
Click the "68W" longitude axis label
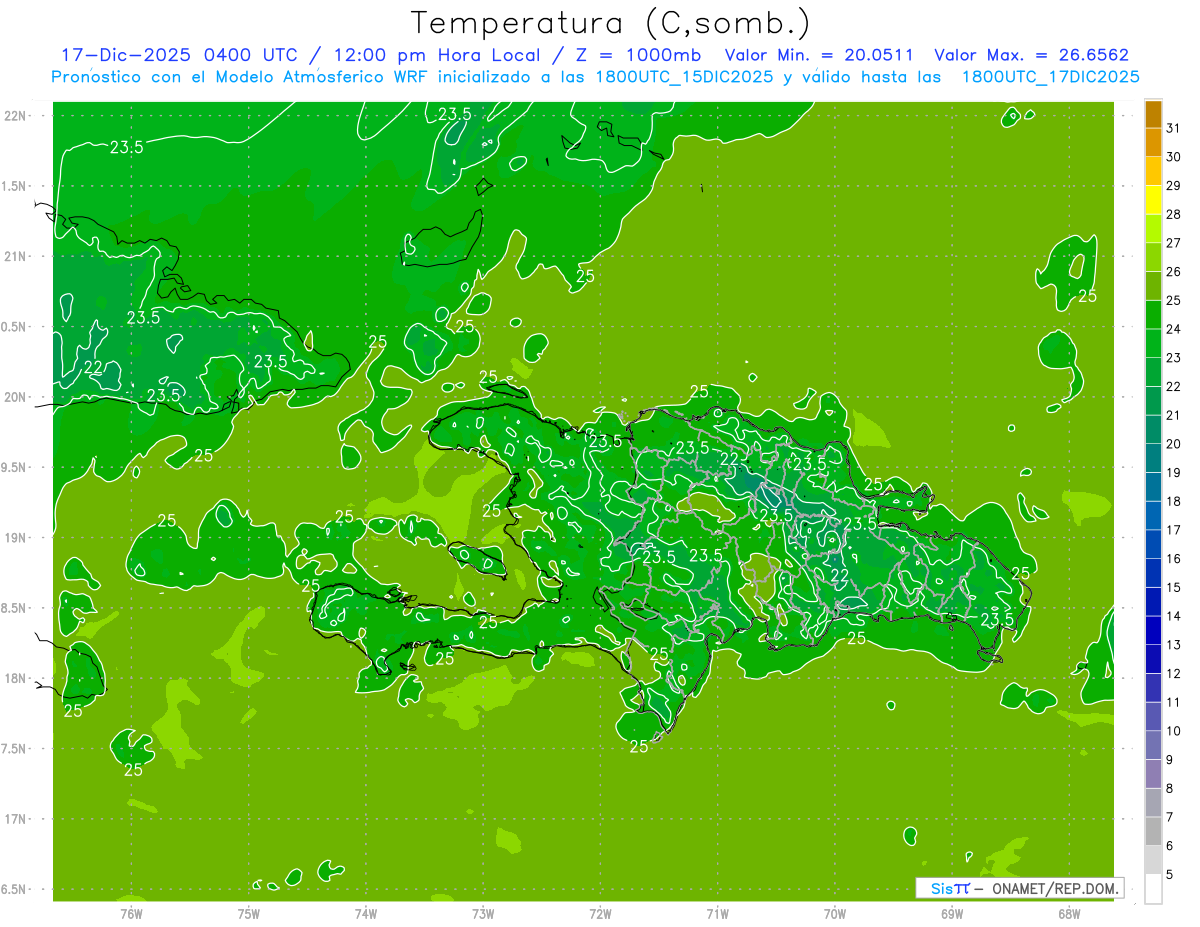pos(1069,913)
